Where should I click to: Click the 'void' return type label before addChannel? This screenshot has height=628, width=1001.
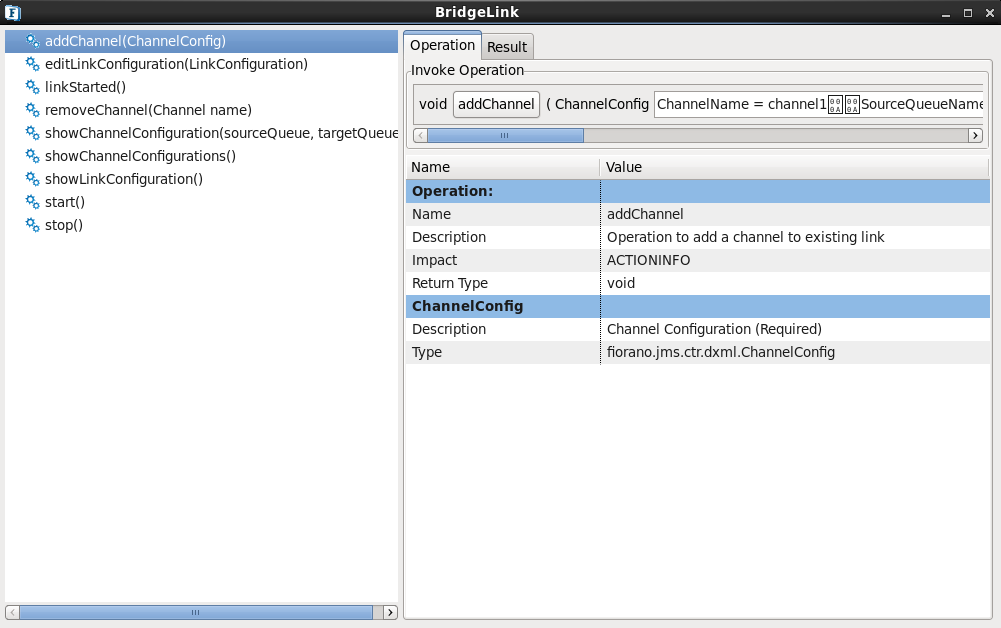click(x=433, y=104)
